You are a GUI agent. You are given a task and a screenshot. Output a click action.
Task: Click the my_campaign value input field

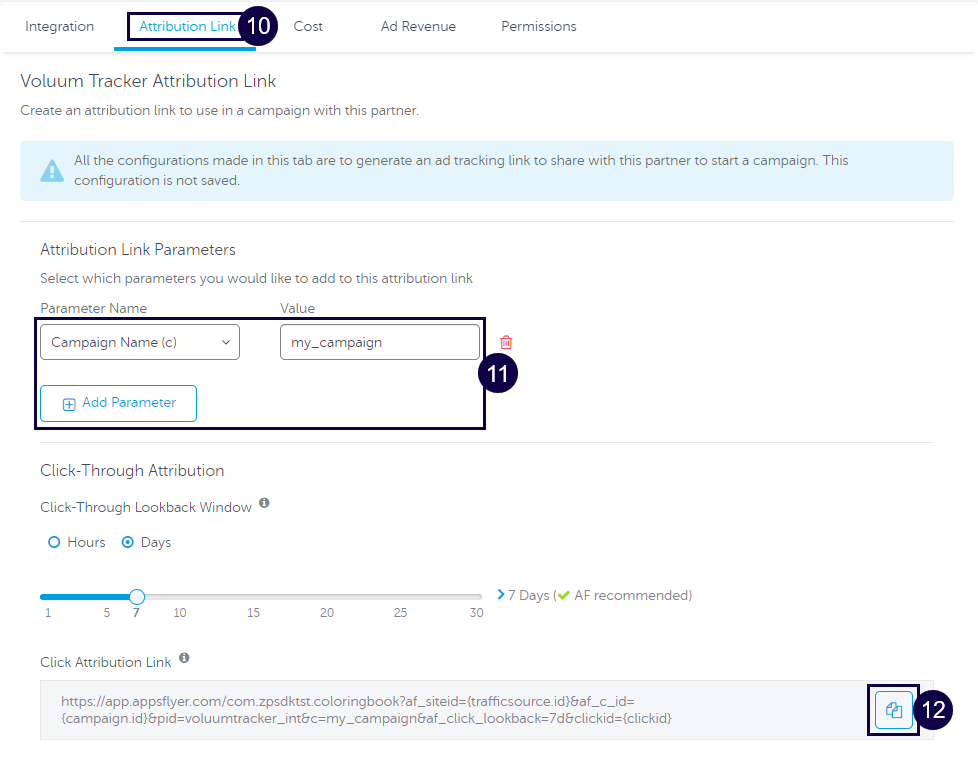click(x=379, y=342)
